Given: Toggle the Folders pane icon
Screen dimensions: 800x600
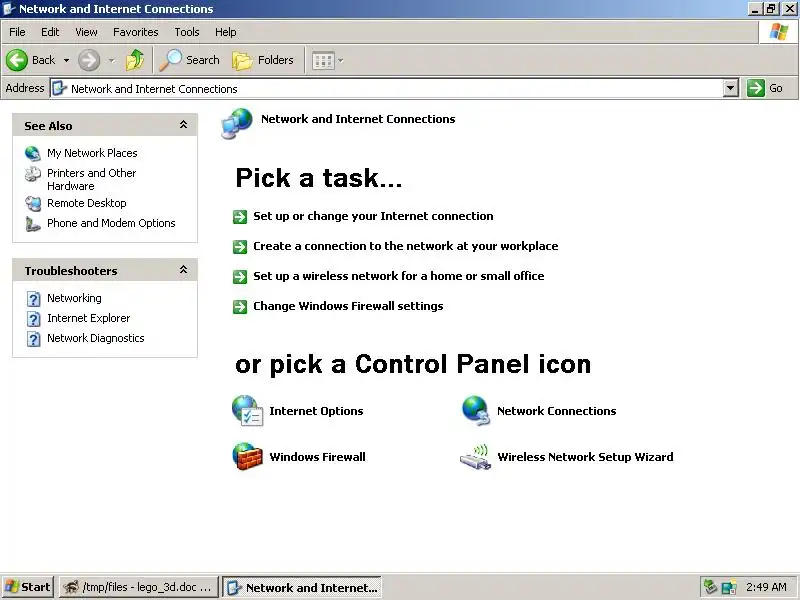Looking at the screenshot, I should pyautogui.click(x=242, y=60).
